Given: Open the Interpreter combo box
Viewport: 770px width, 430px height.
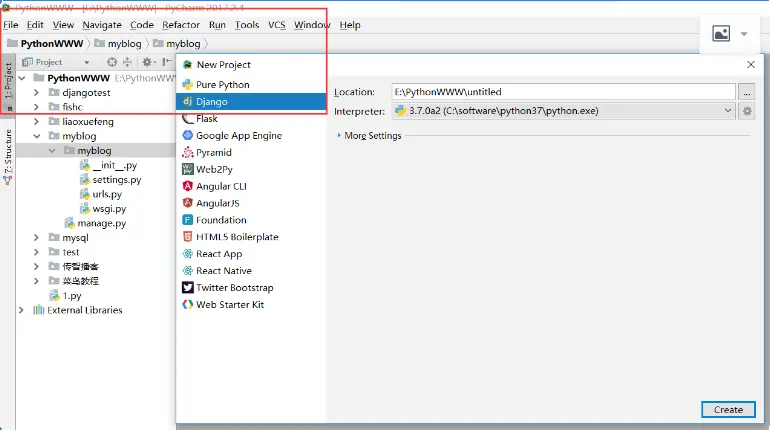Looking at the screenshot, I should tap(564, 111).
